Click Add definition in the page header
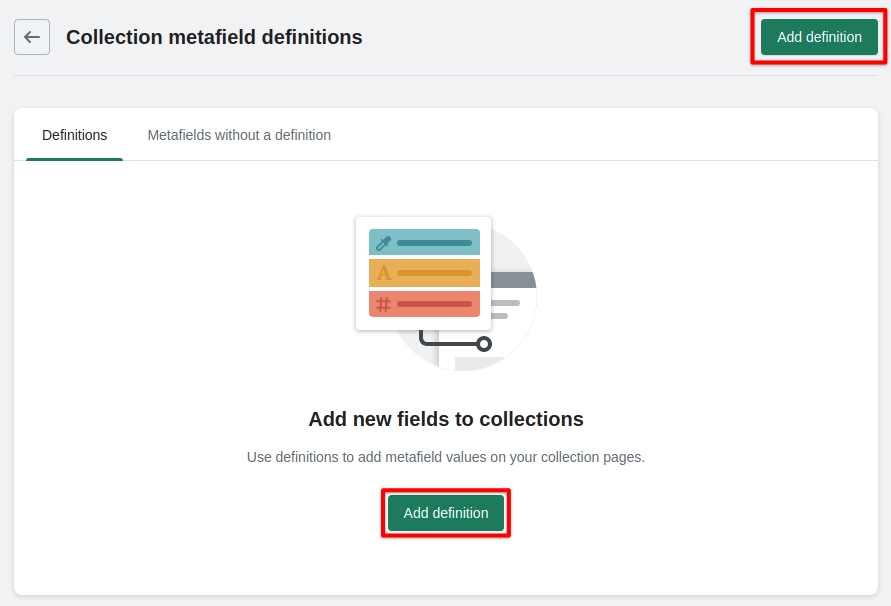891x606 pixels. 819,37
